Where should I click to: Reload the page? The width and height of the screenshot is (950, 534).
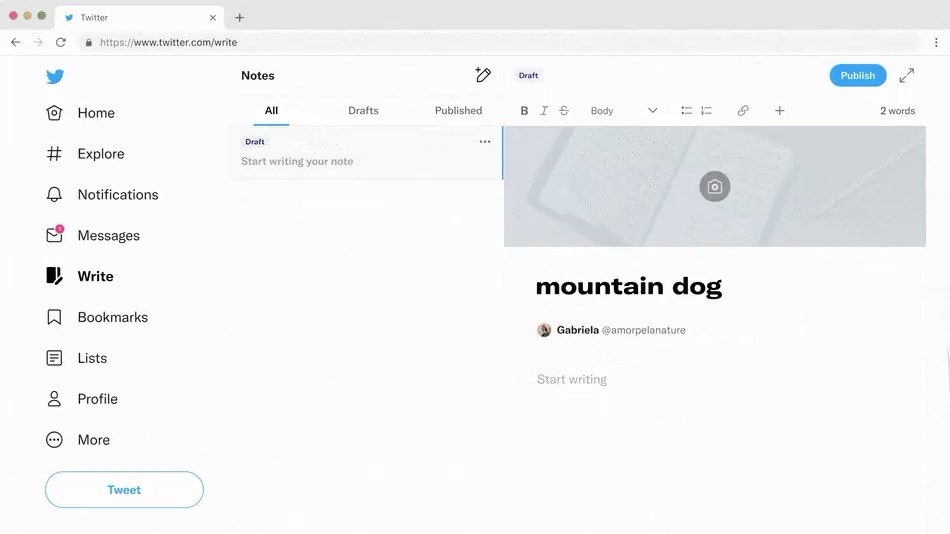[61, 42]
